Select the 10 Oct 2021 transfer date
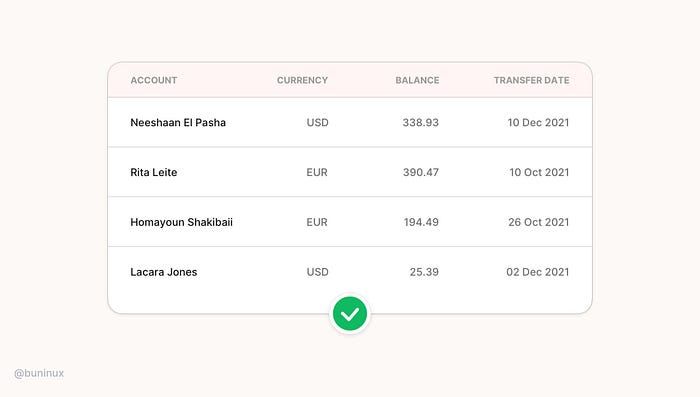This screenshot has width=700, height=397. pyautogui.click(x=539, y=172)
